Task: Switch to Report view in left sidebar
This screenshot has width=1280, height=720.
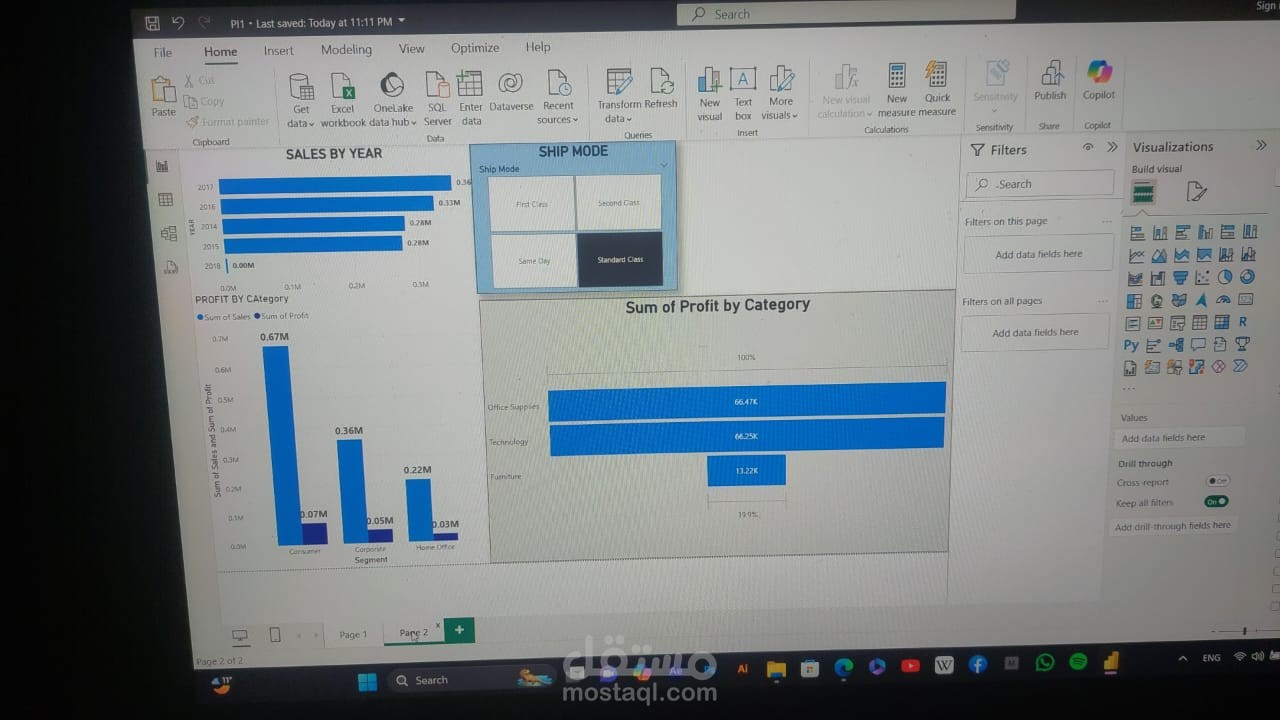Action: tap(162, 166)
